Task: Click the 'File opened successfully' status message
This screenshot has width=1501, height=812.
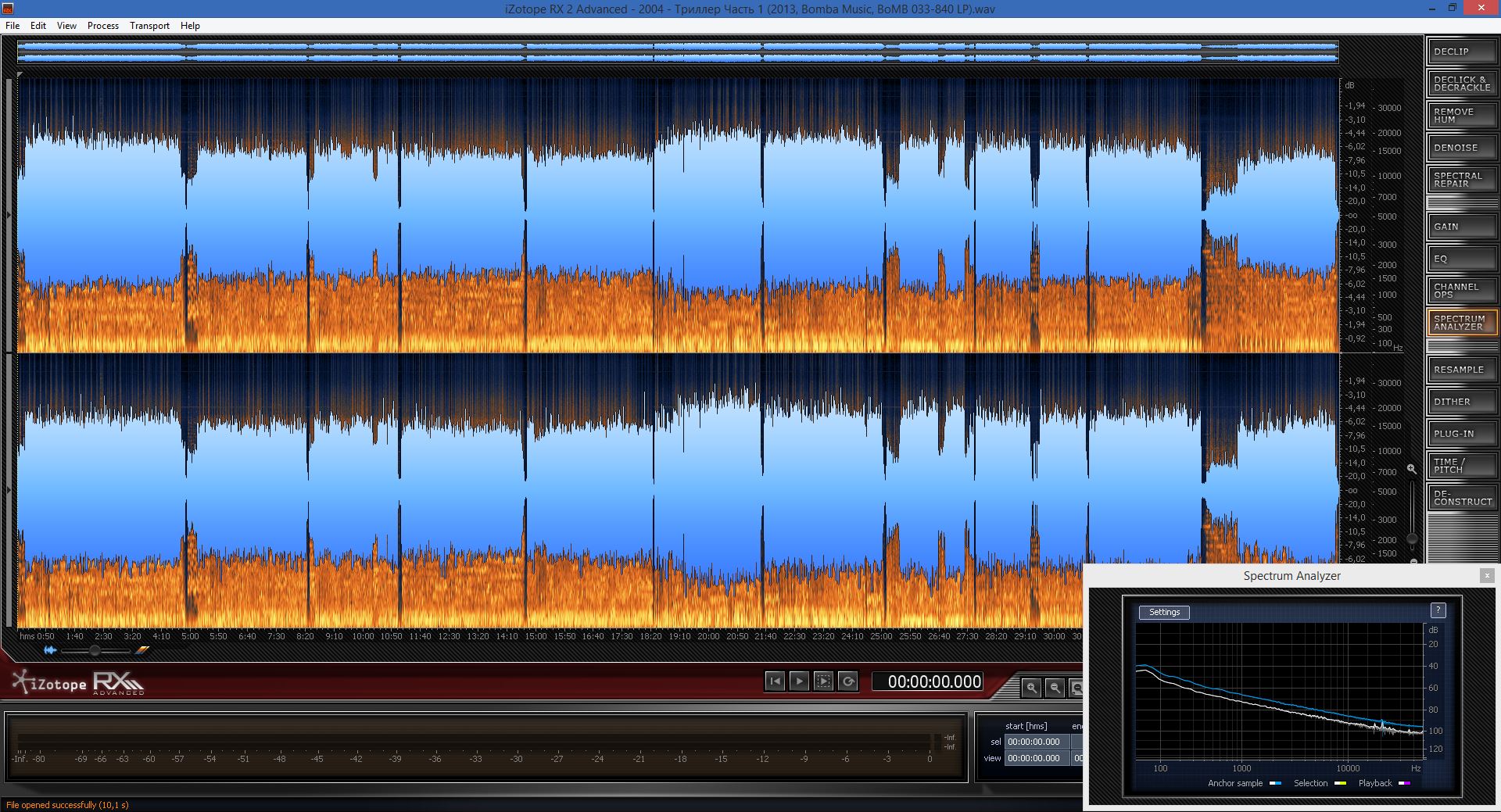Action: 67,805
